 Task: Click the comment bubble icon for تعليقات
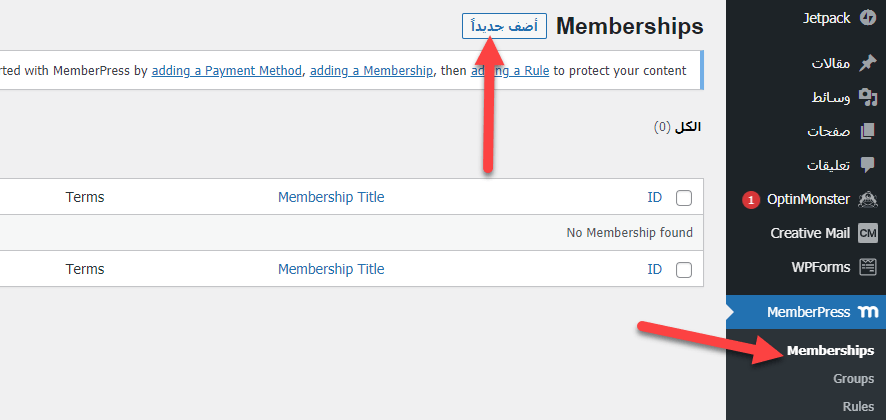point(867,165)
